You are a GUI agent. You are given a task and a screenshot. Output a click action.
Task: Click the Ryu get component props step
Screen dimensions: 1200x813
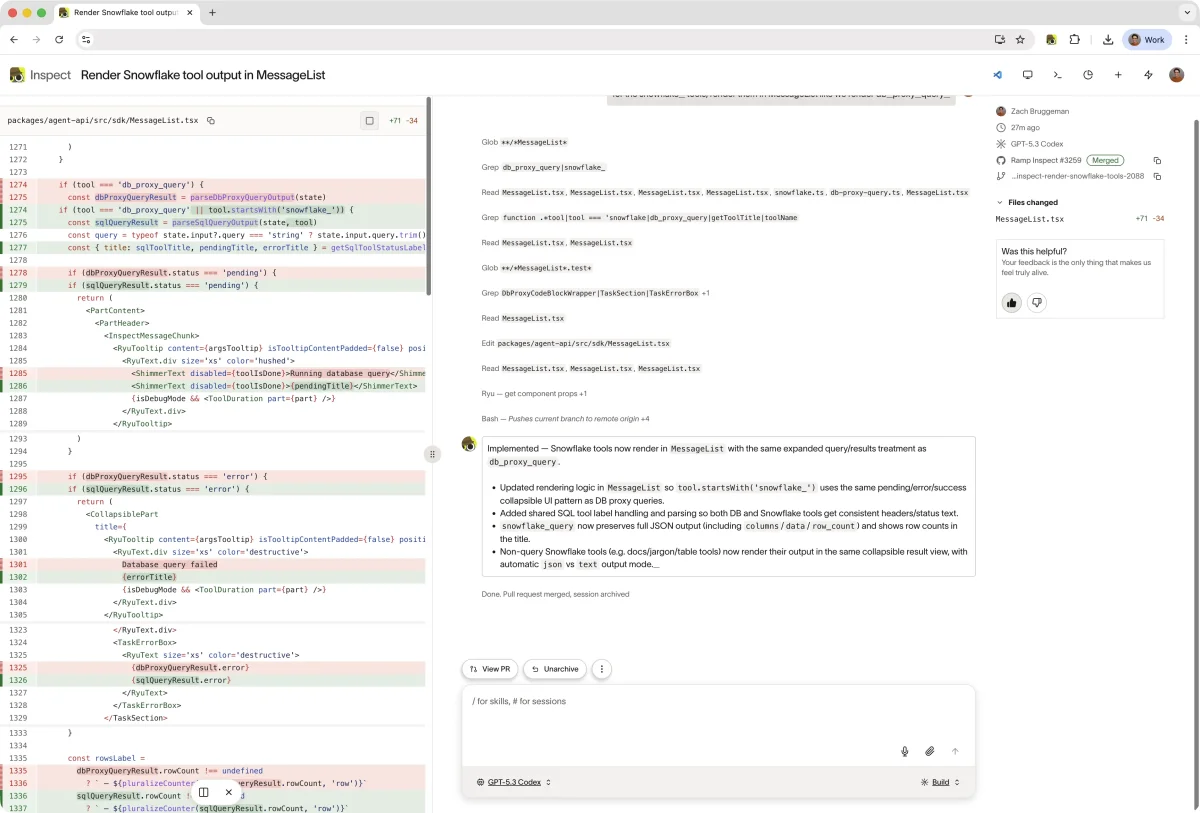[535, 394]
